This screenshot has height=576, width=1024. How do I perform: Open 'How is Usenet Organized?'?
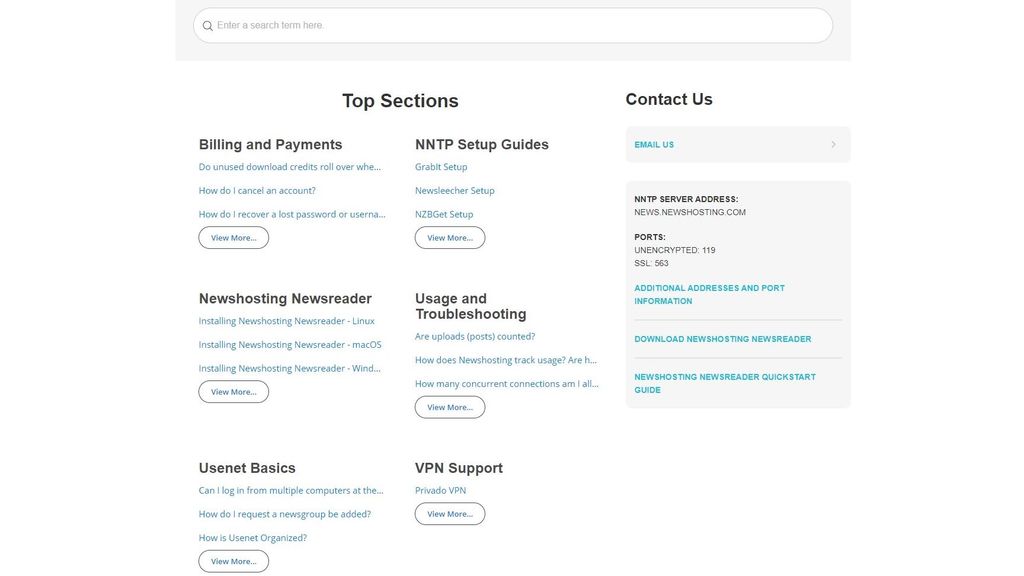[252, 536]
